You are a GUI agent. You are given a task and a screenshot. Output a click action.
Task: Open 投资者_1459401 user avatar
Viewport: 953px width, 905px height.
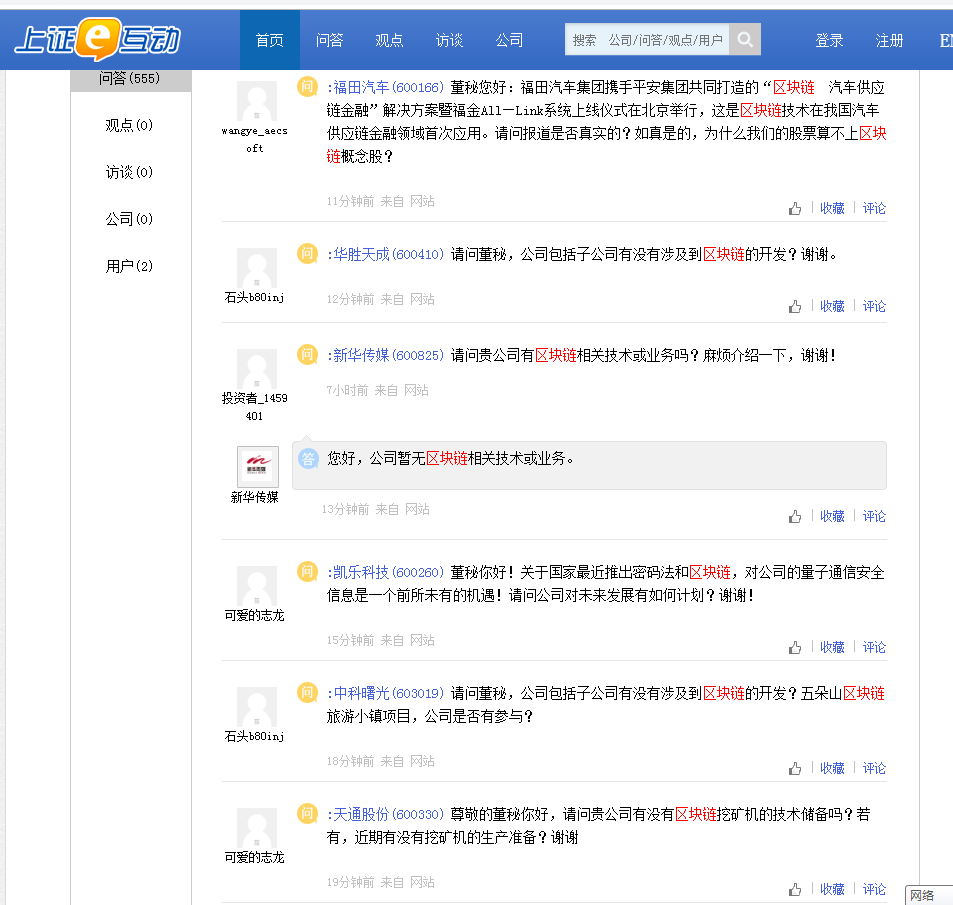[256, 369]
